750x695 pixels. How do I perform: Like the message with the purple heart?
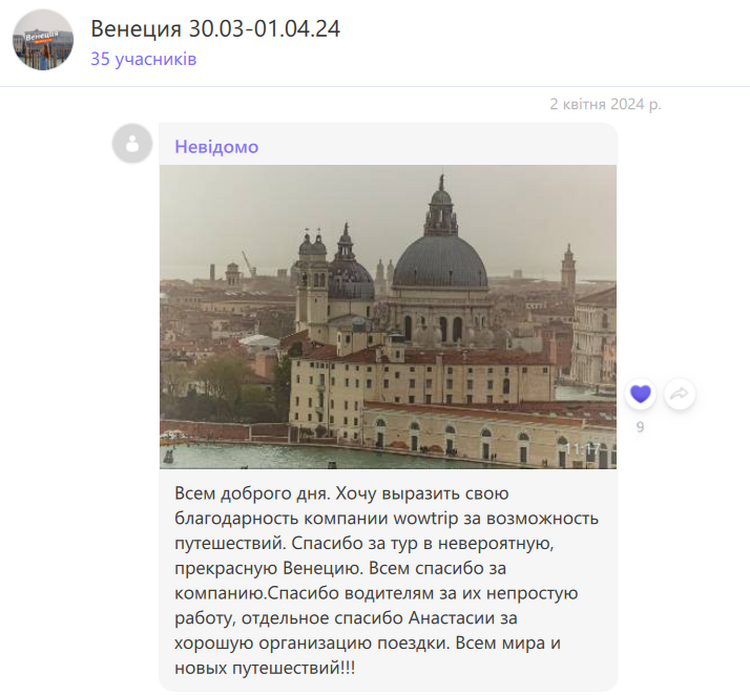pos(640,394)
